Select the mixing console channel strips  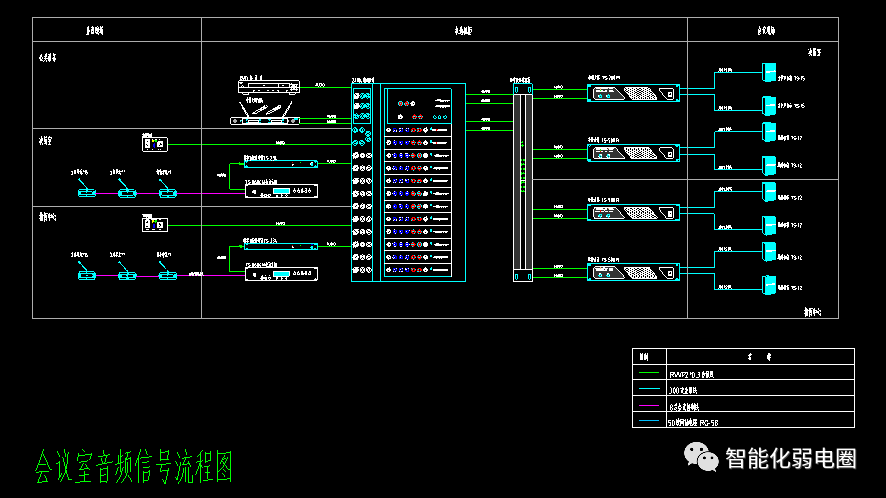coord(418,201)
